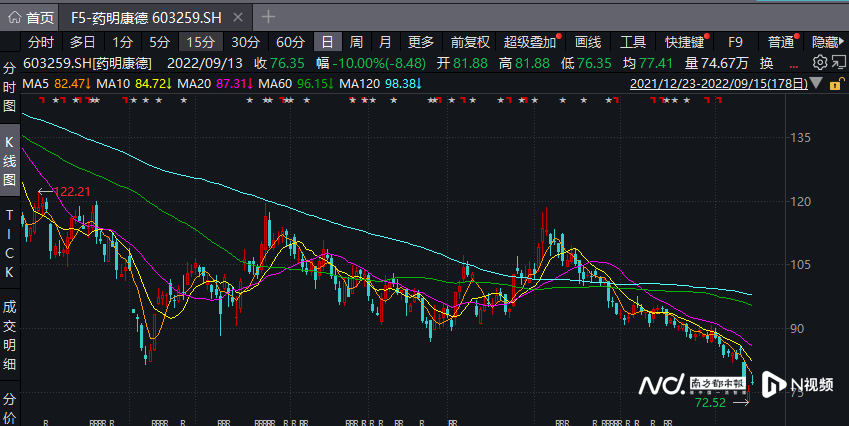This screenshot has height=426, width=849.
Task: Expand the date range dropdown triangle
Action: [817, 83]
